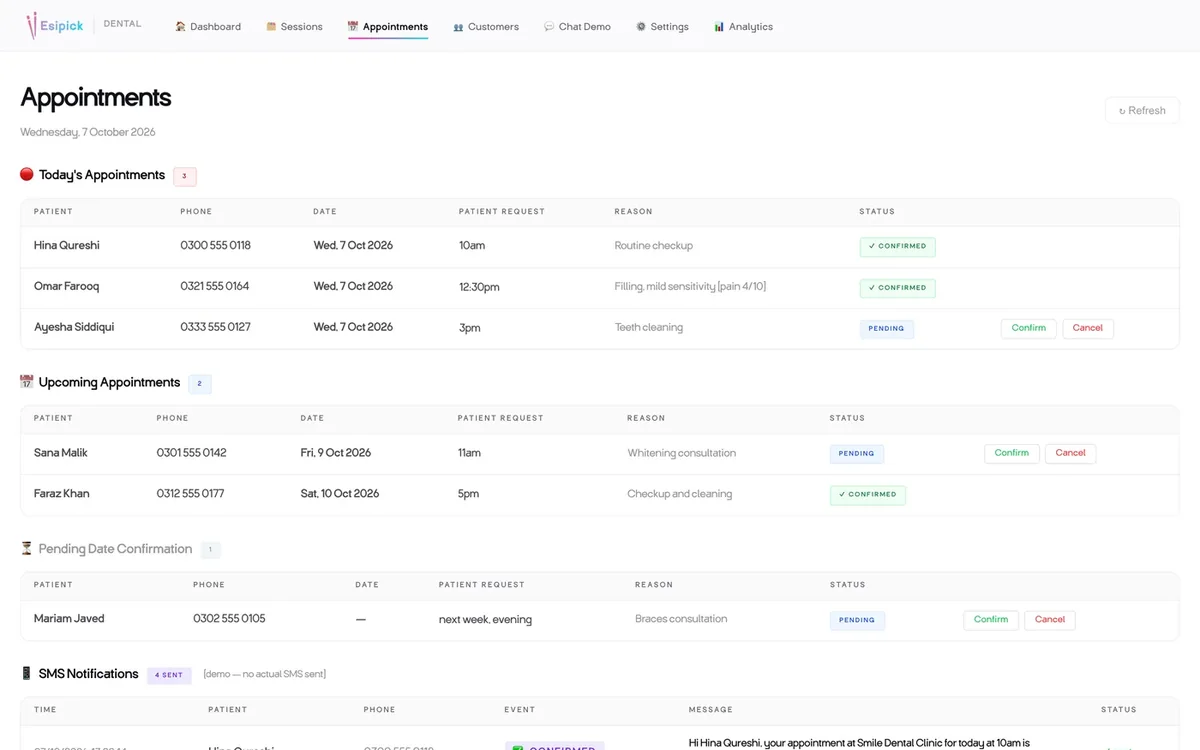The image size is (1200, 750).
Task: Click the reason 'Whitening consultation'
Action: [x=682, y=453]
